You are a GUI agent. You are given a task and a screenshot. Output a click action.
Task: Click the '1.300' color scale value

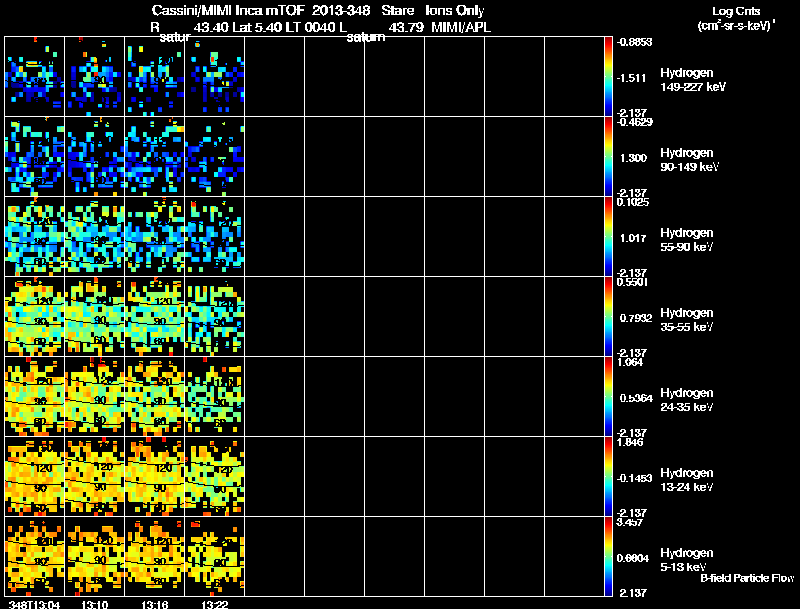633,158
